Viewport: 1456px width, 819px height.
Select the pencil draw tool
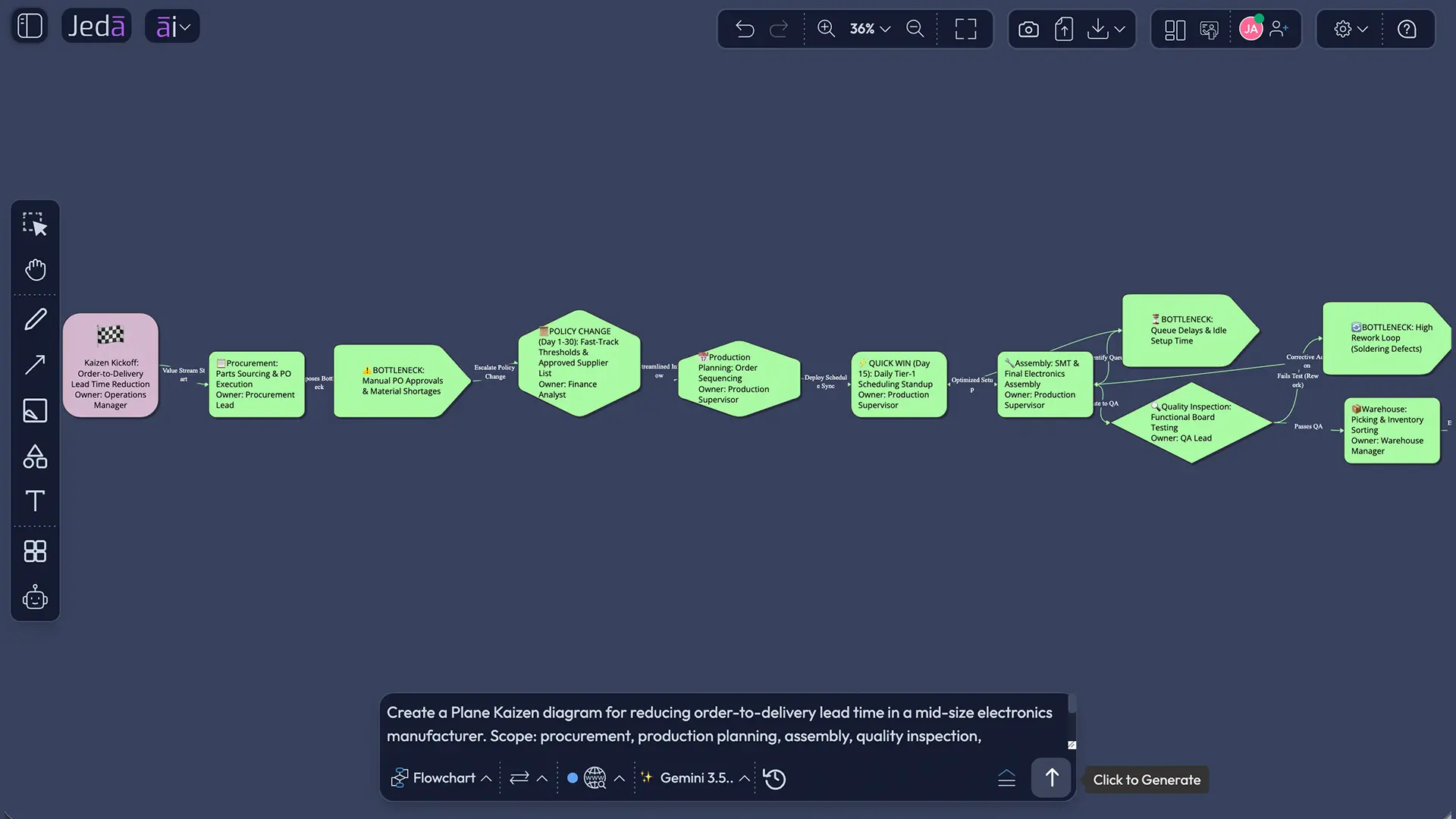(x=35, y=319)
